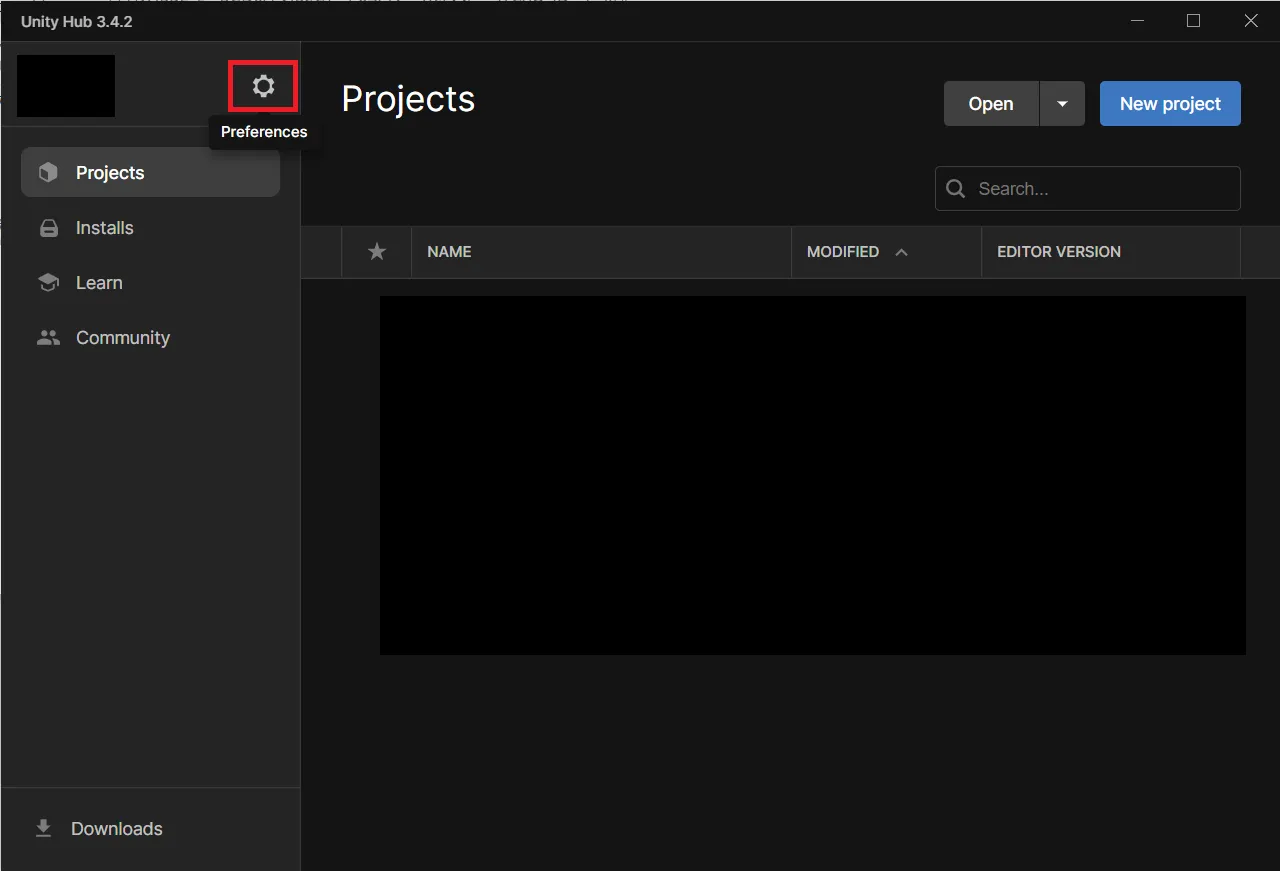Sort by favorites star column header
1280x871 pixels.
[377, 252]
